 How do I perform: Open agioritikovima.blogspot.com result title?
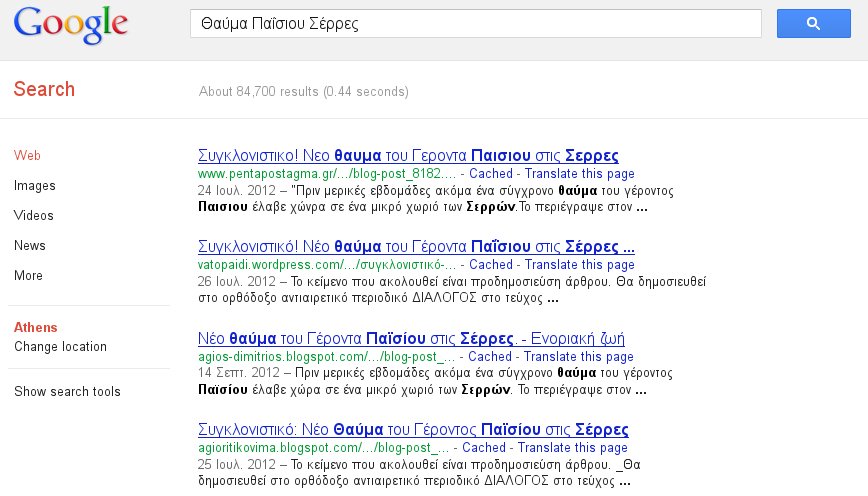coord(413,430)
